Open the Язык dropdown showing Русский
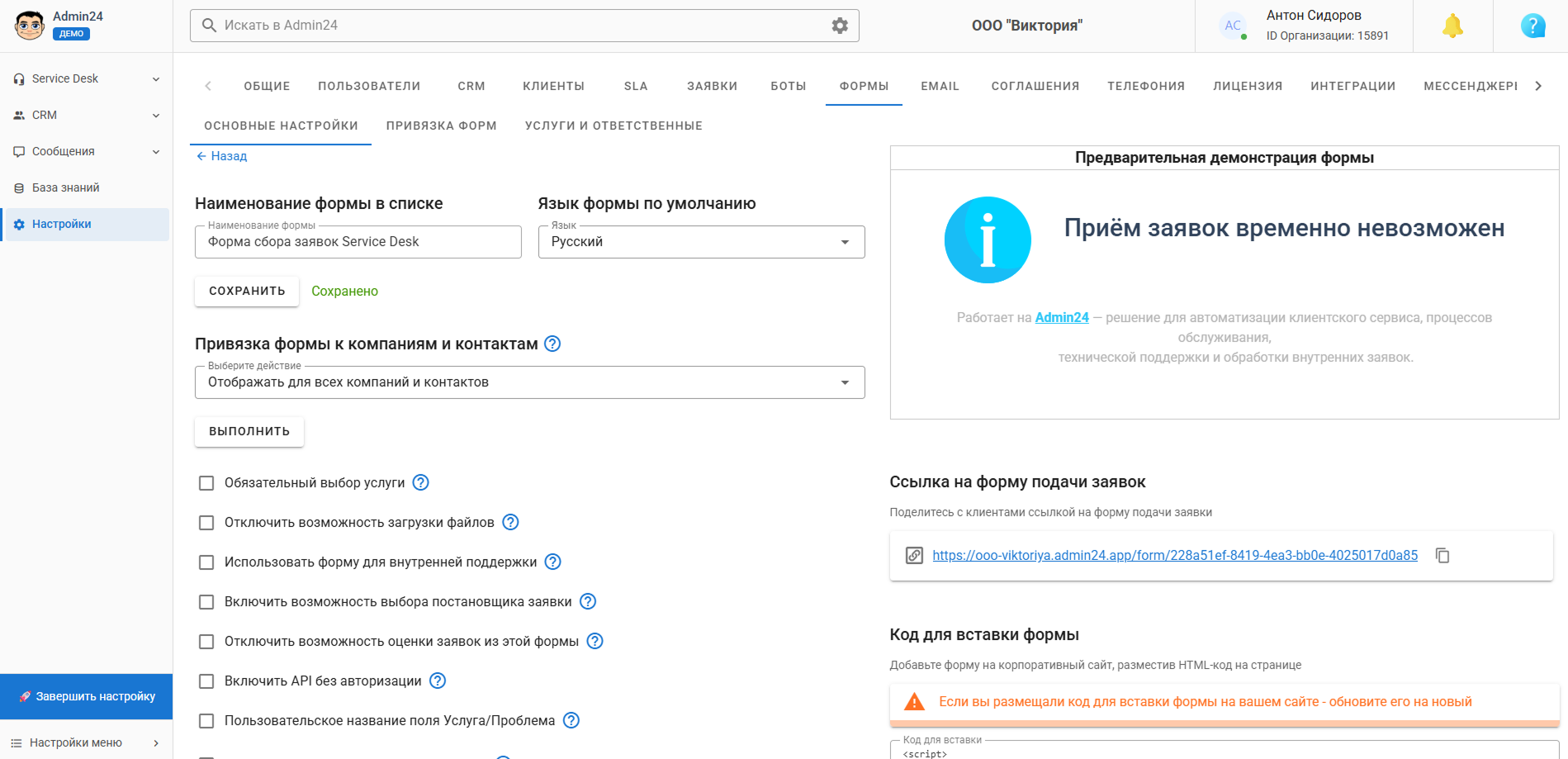1568x759 pixels. pos(701,242)
